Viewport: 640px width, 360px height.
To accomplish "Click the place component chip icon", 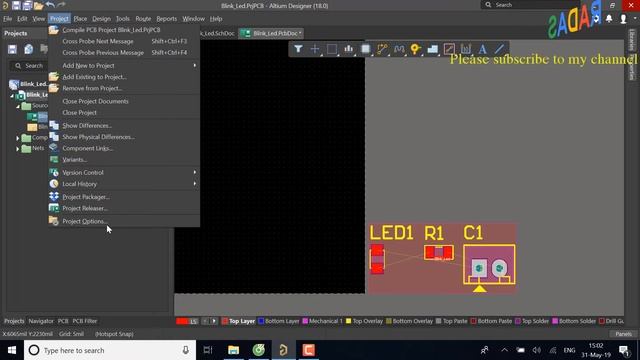I will tap(365, 49).
